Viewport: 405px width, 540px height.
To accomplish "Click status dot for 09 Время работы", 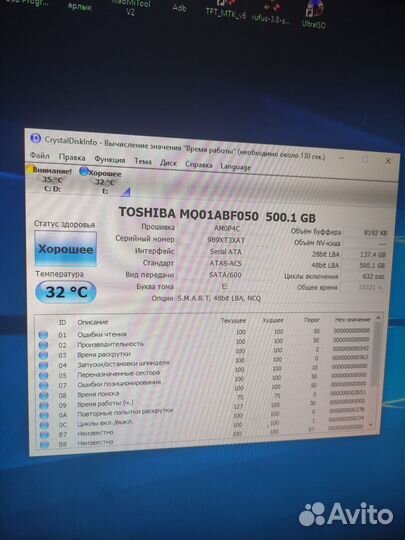I will [44, 406].
